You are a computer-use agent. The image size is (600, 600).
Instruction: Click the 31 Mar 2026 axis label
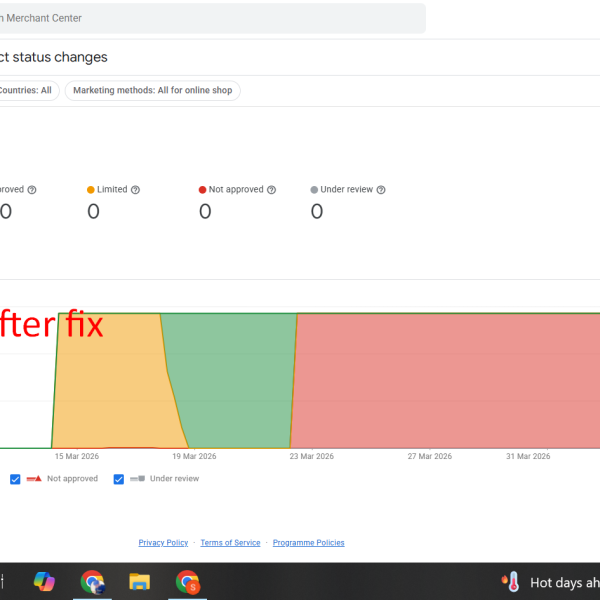coord(528,456)
